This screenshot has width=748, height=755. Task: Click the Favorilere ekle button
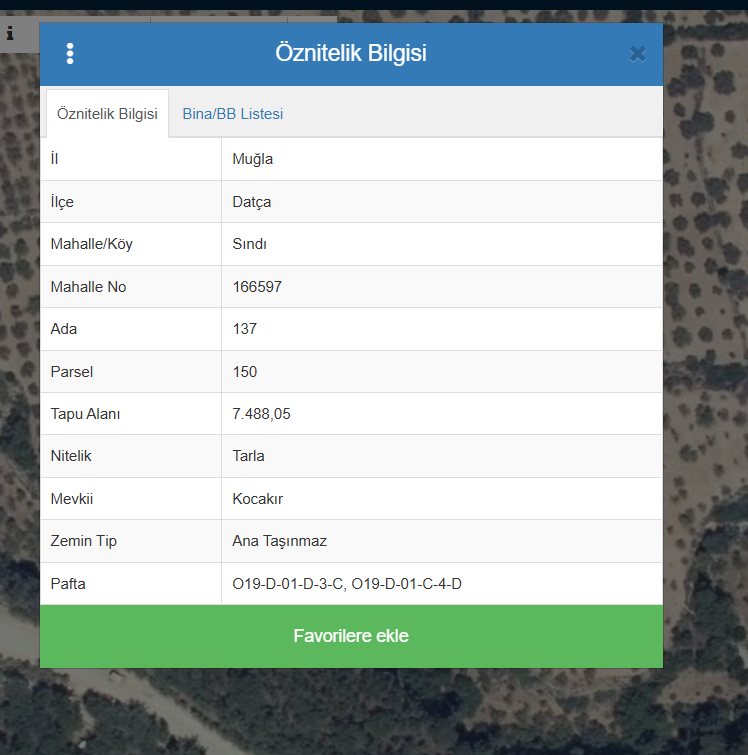point(351,636)
